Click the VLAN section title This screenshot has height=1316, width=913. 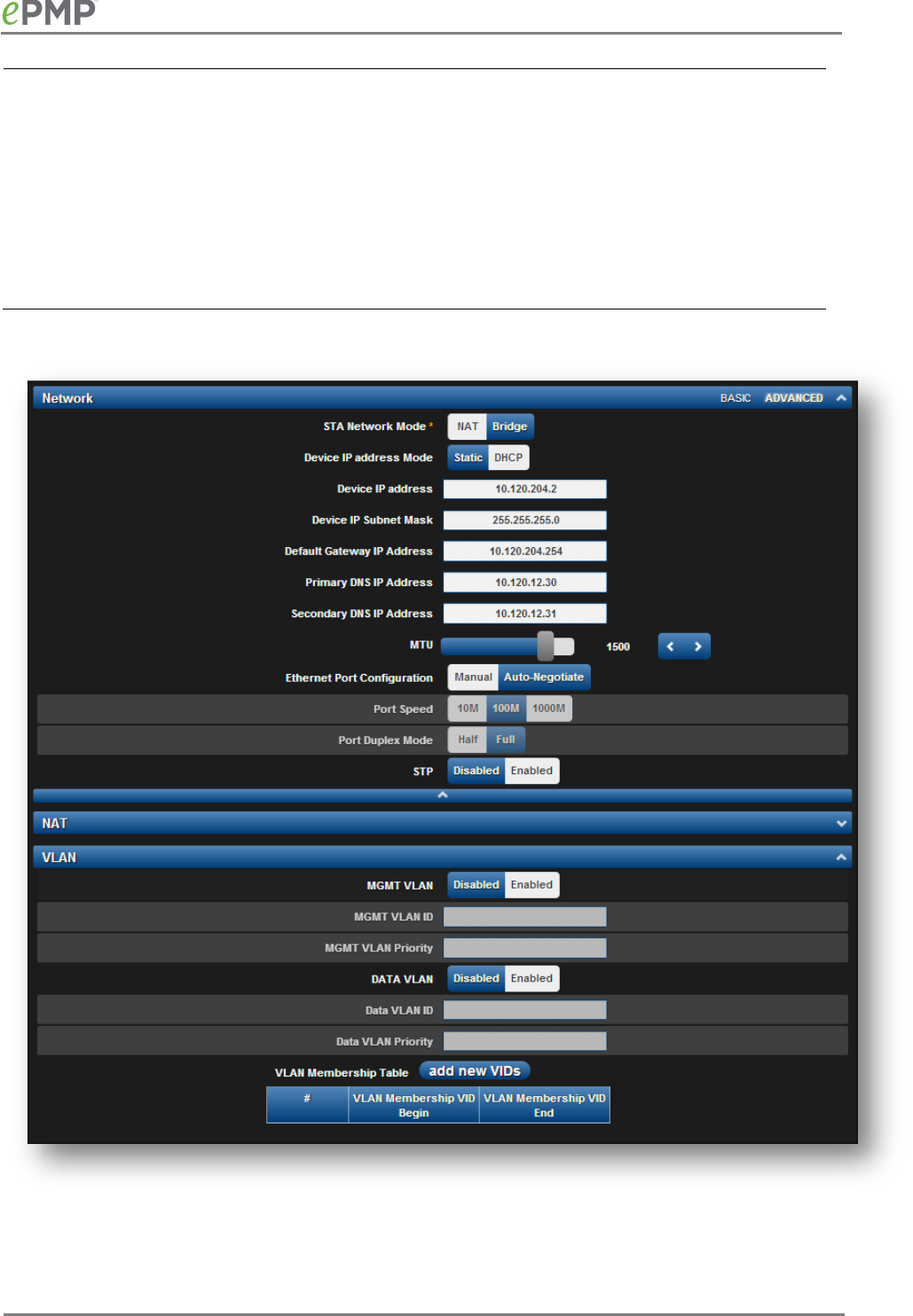pyautogui.click(x=59, y=858)
